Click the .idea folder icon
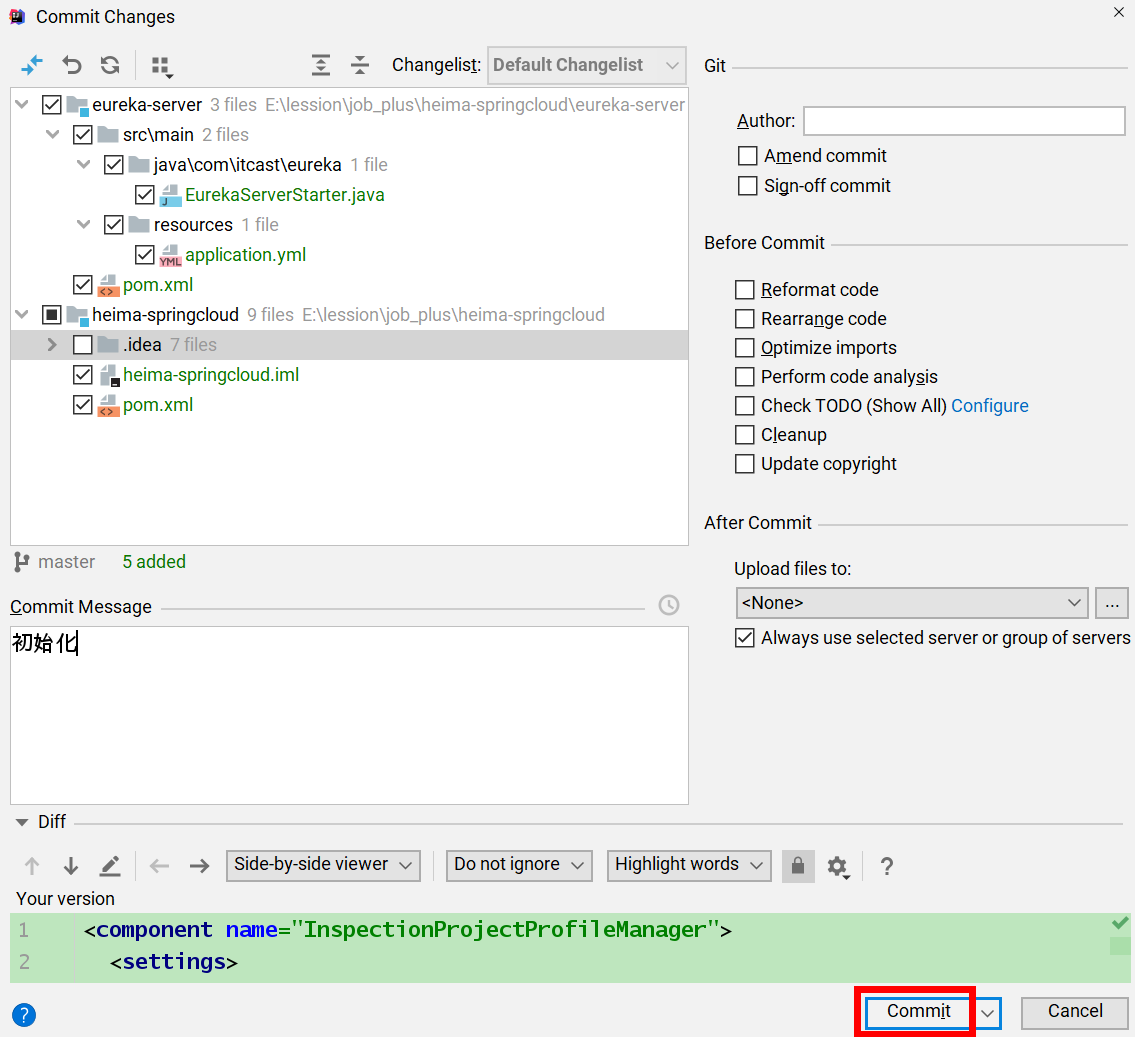 [109, 344]
